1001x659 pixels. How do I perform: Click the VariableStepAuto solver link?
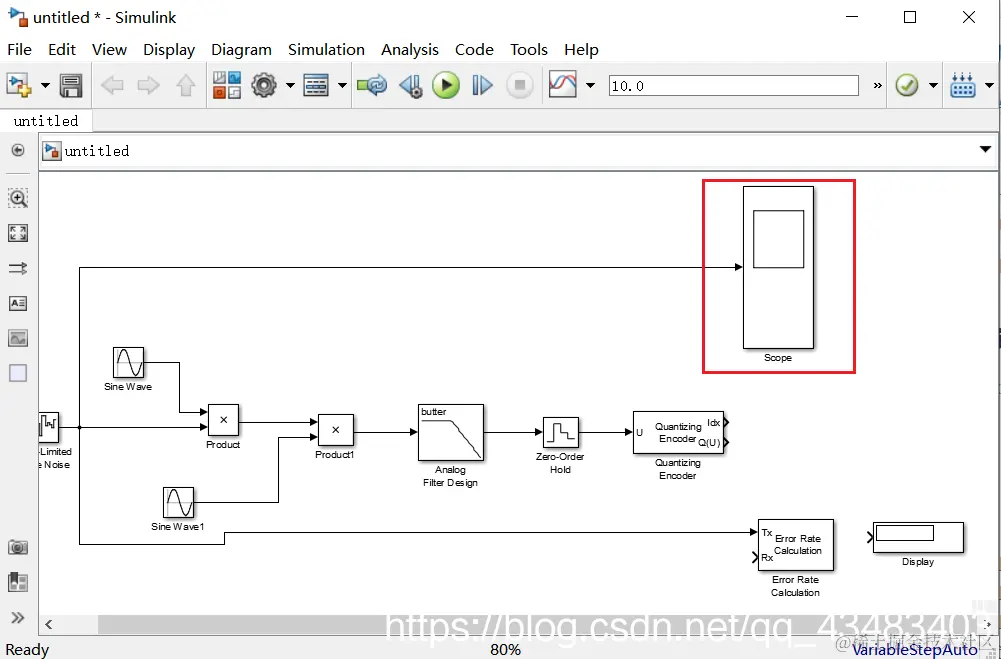click(x=915, y=650)
